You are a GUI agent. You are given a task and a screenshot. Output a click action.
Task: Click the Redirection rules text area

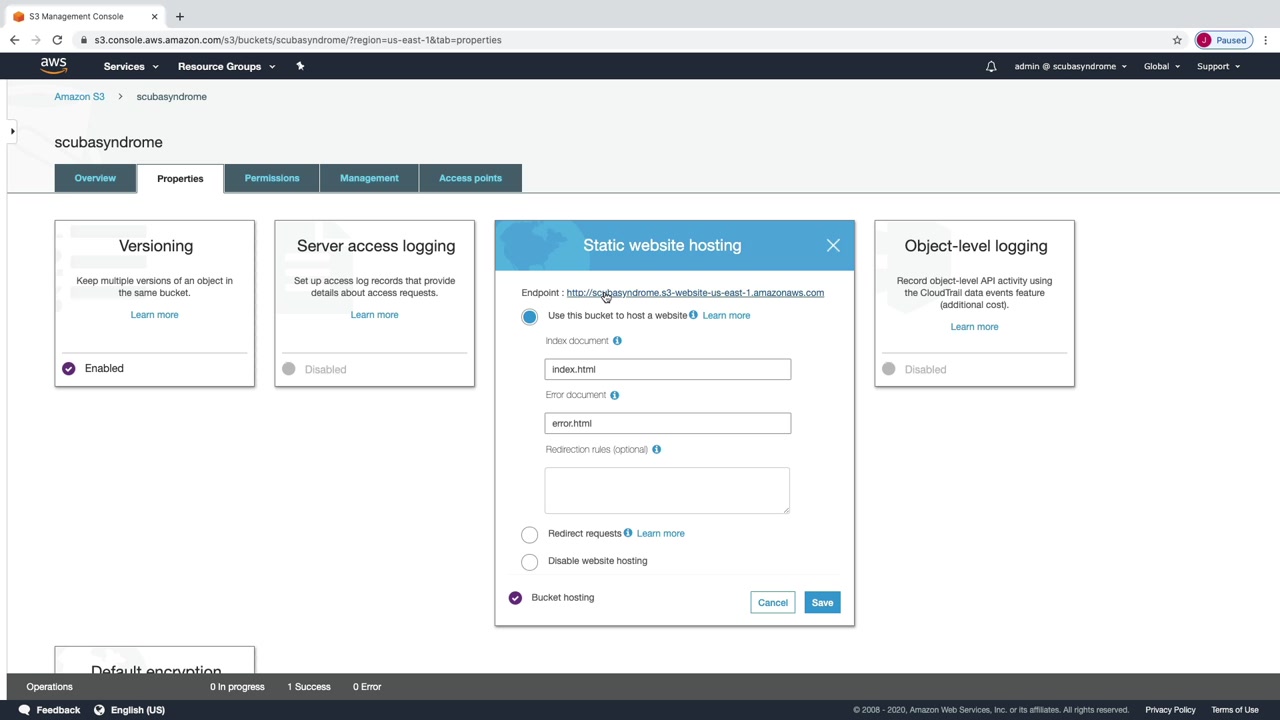click(x=667, y=490)
